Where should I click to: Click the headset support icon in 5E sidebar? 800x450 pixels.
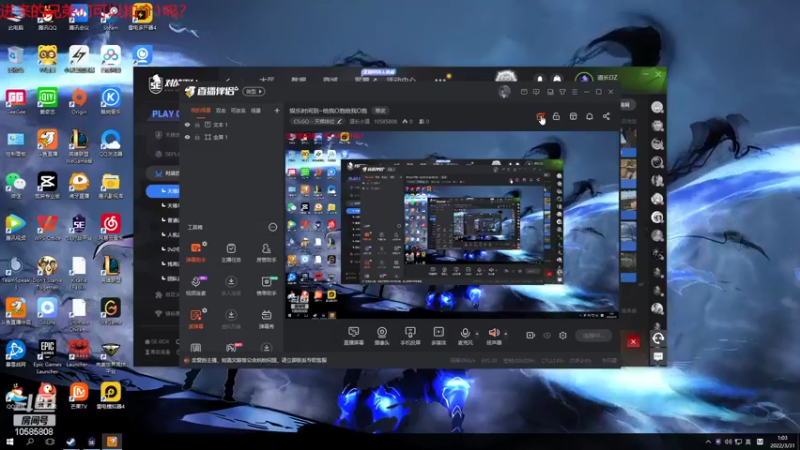tap(658, 338)
